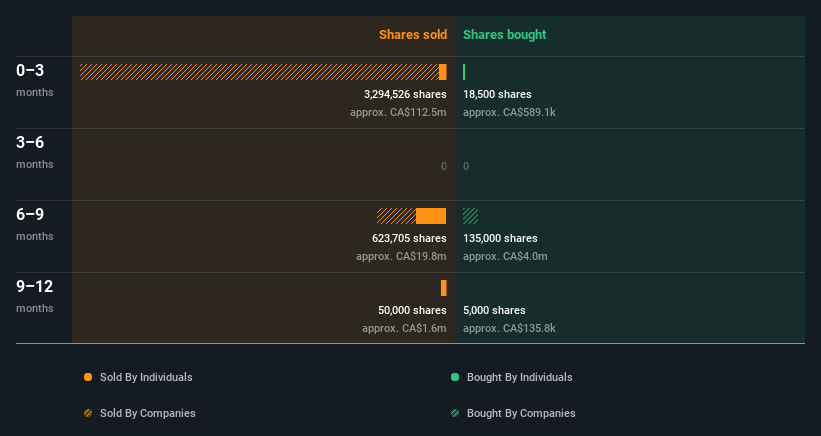Click the 3,294,526 shares value
Image resolution: width=821 pixels, height=436 pixels.
point(405,94)
